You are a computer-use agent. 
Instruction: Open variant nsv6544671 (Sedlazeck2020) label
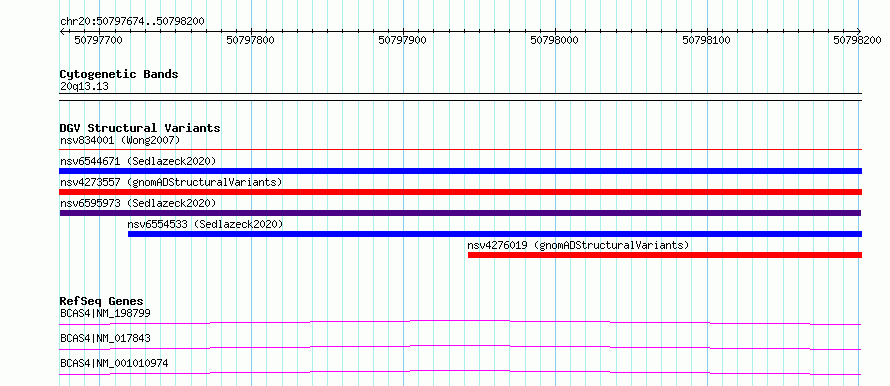coord(138,161)
